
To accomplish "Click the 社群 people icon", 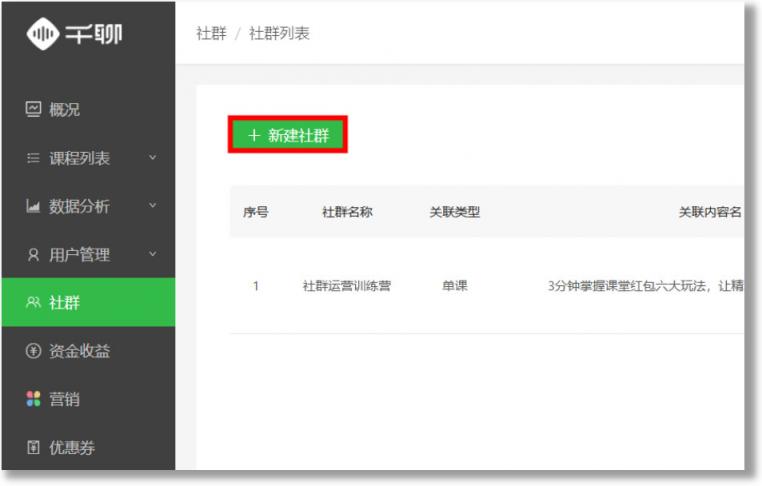I will pyautogui.click(x=33, y=303).
